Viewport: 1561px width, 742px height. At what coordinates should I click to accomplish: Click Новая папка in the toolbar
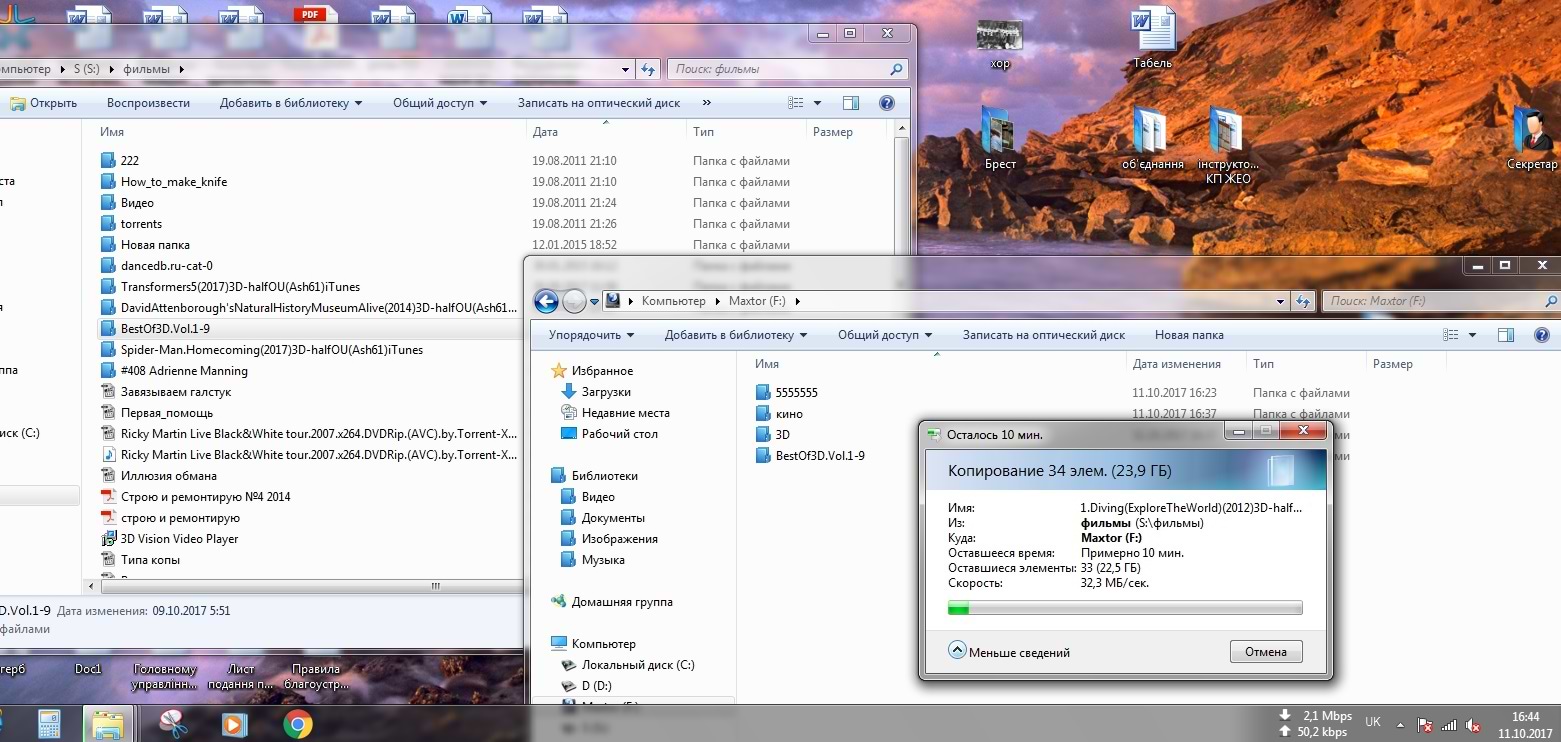point(1188,335)
